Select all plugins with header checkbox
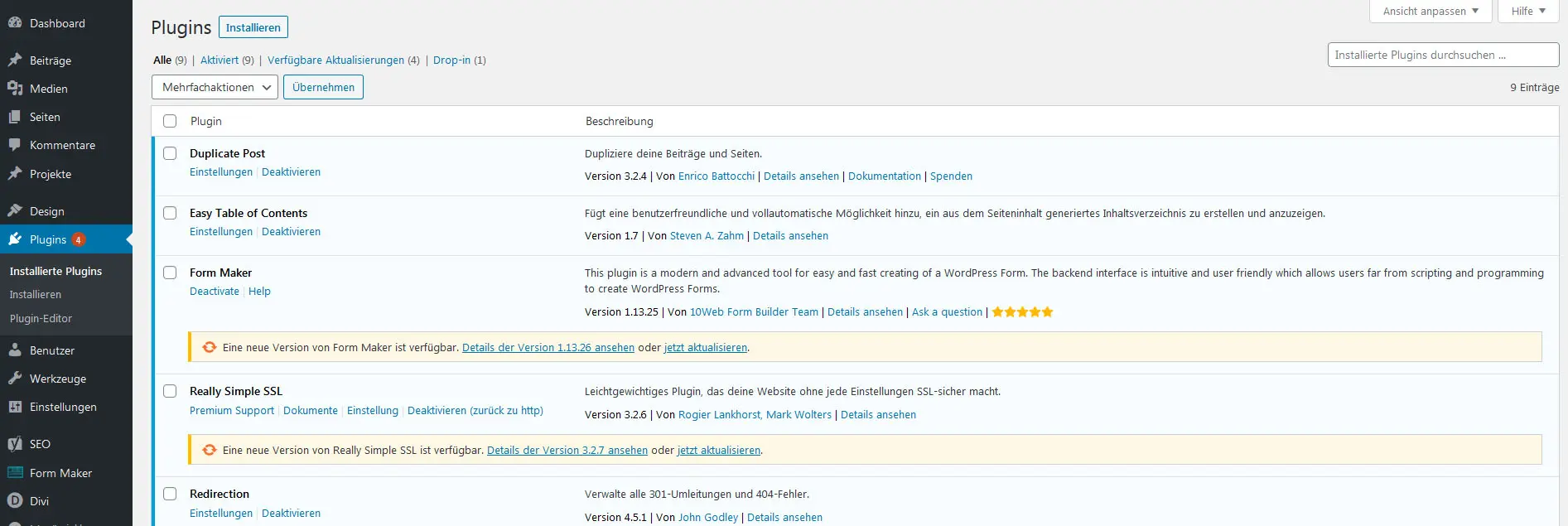This screenshot has width=1568, height=526. click(170, 121)
